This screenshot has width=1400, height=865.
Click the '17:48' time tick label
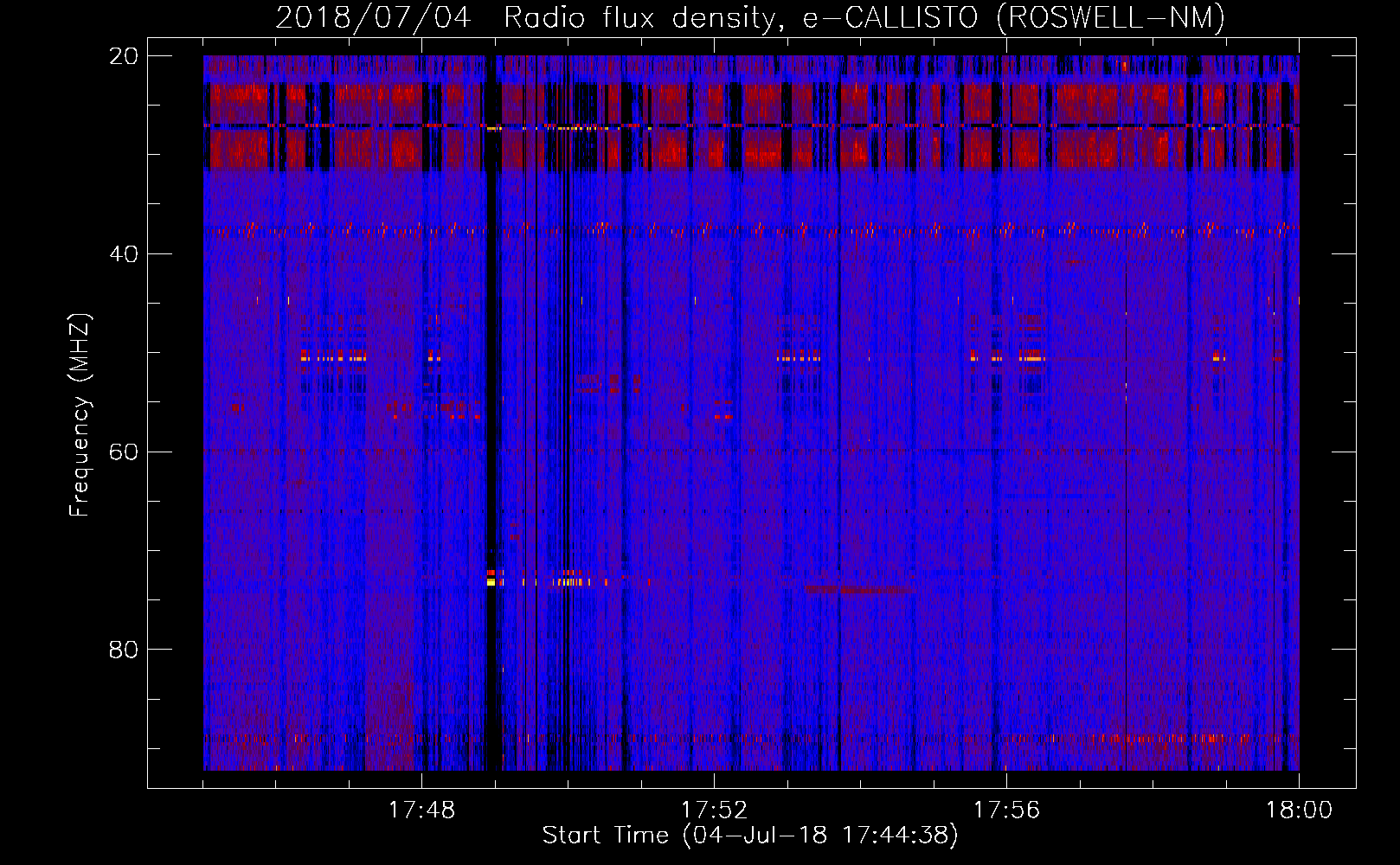(421, 811)
